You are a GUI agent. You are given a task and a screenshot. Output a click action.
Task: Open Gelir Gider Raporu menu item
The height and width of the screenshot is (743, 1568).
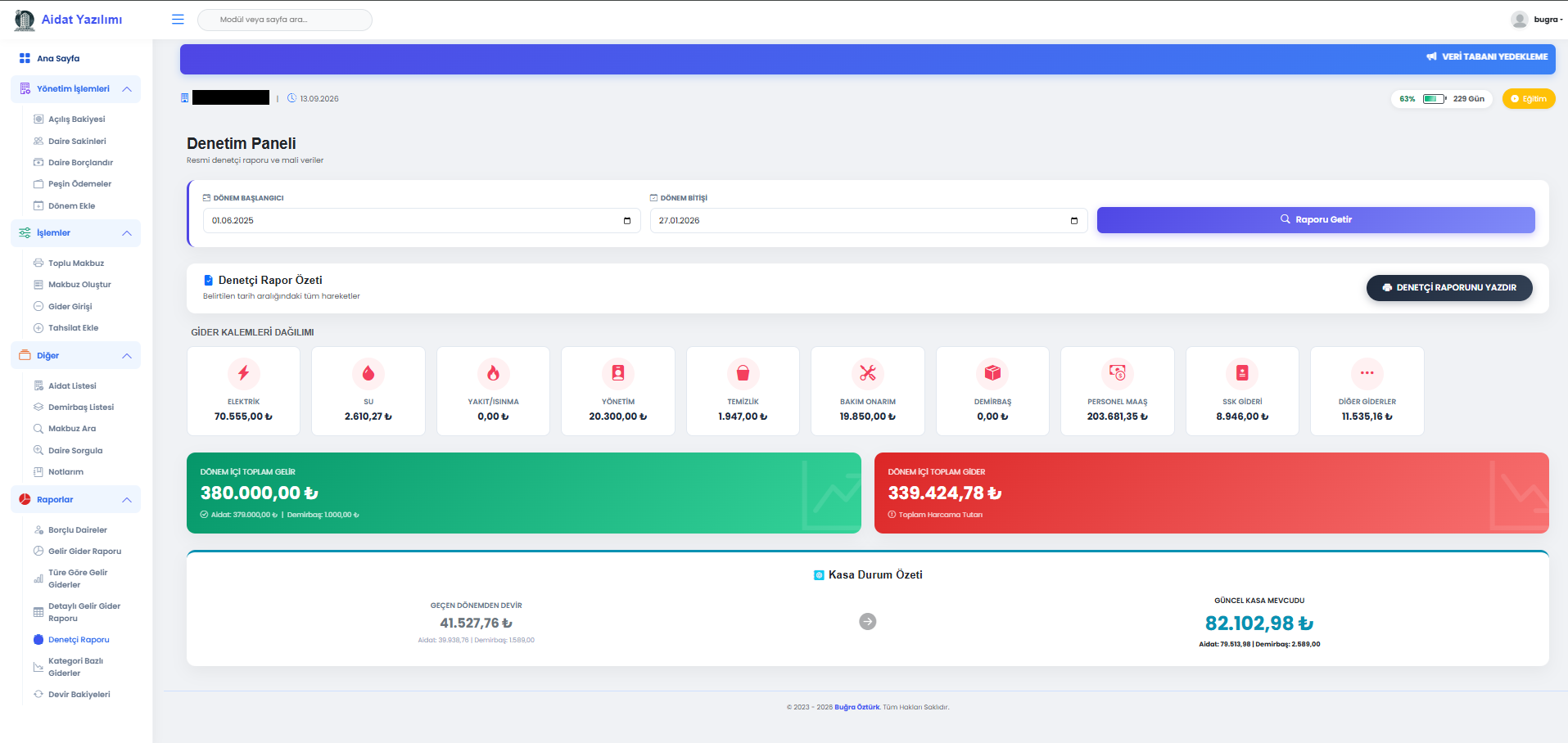tap(84, 552)
